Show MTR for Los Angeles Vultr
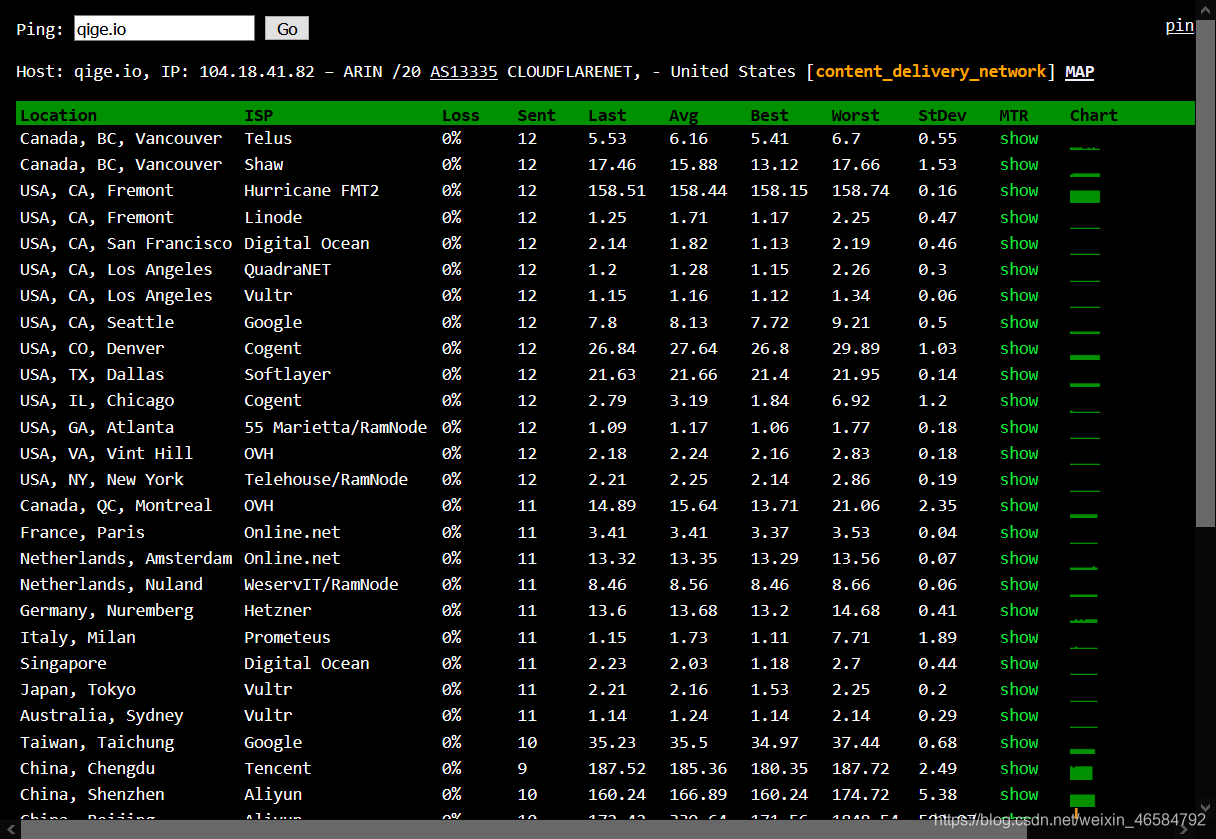This screenshot has width=1216, height=839. point(1019,295)
